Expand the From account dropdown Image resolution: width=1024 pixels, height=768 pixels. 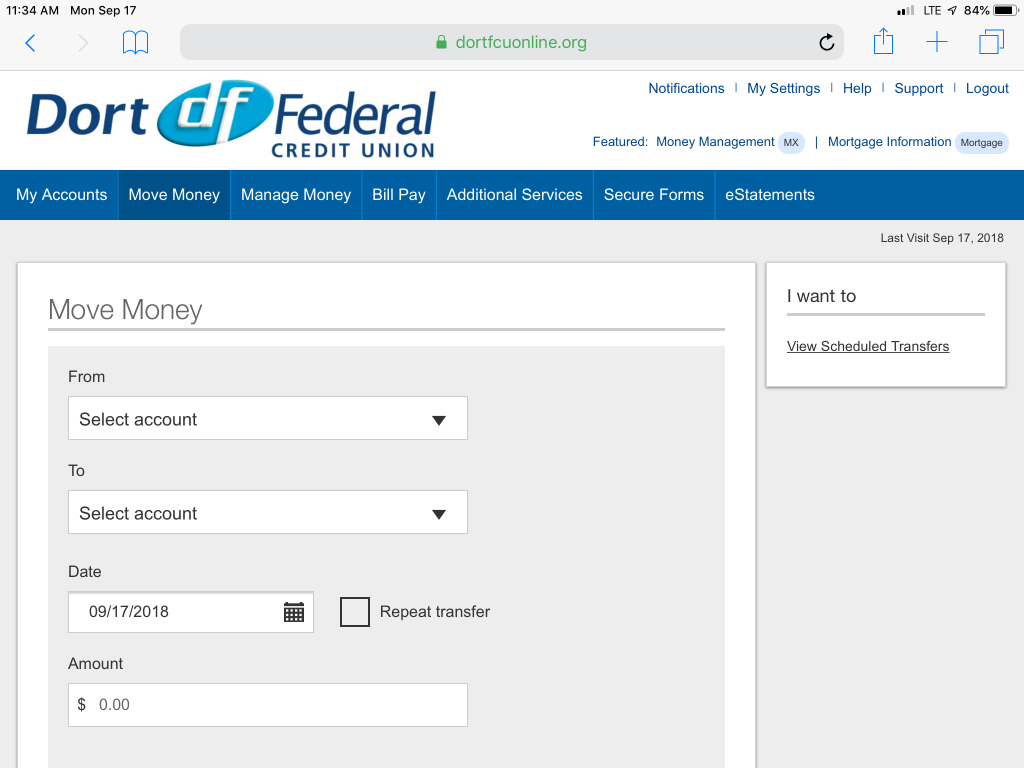pos(267,419)
